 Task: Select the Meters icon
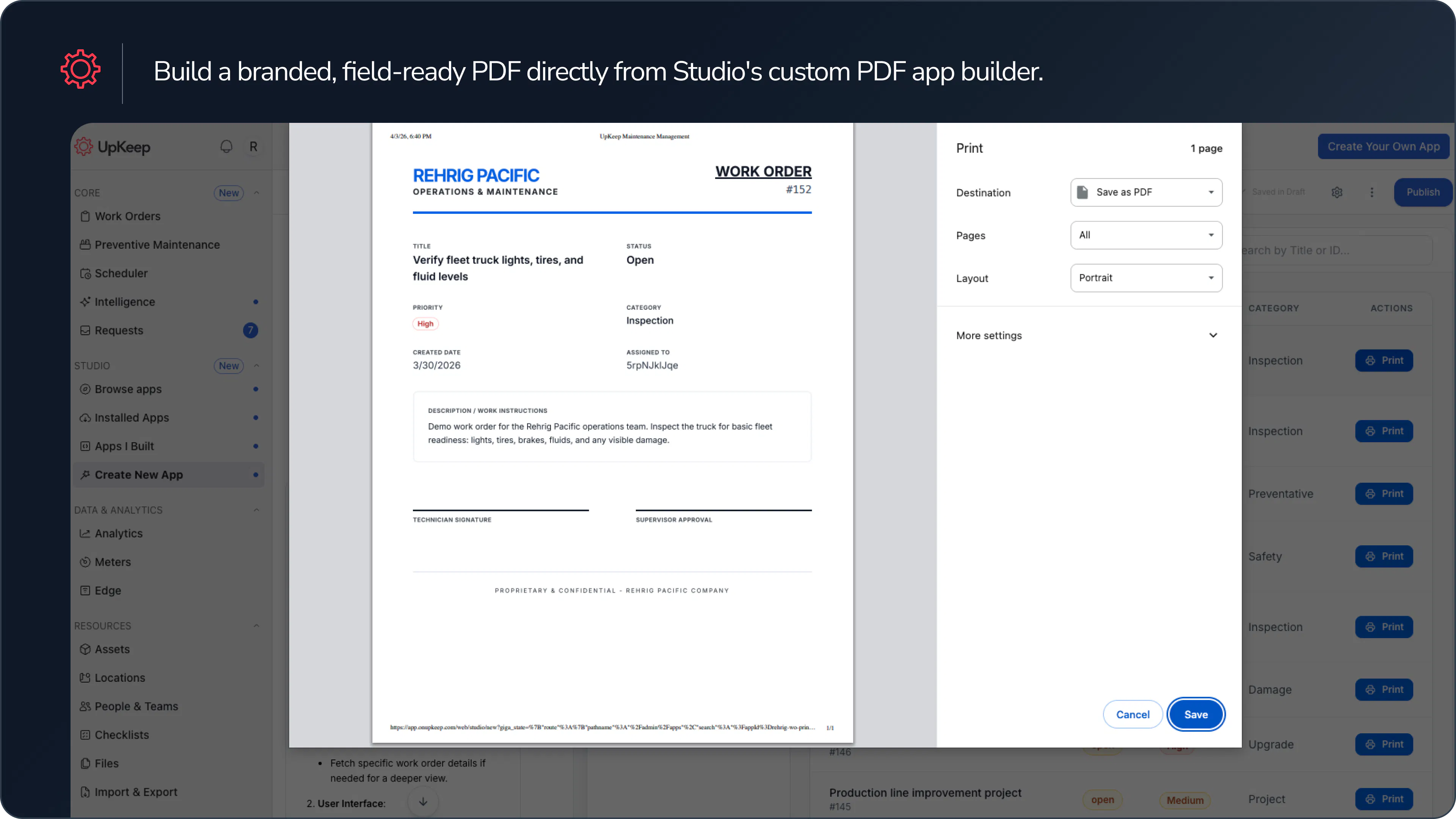coord(85,561)
